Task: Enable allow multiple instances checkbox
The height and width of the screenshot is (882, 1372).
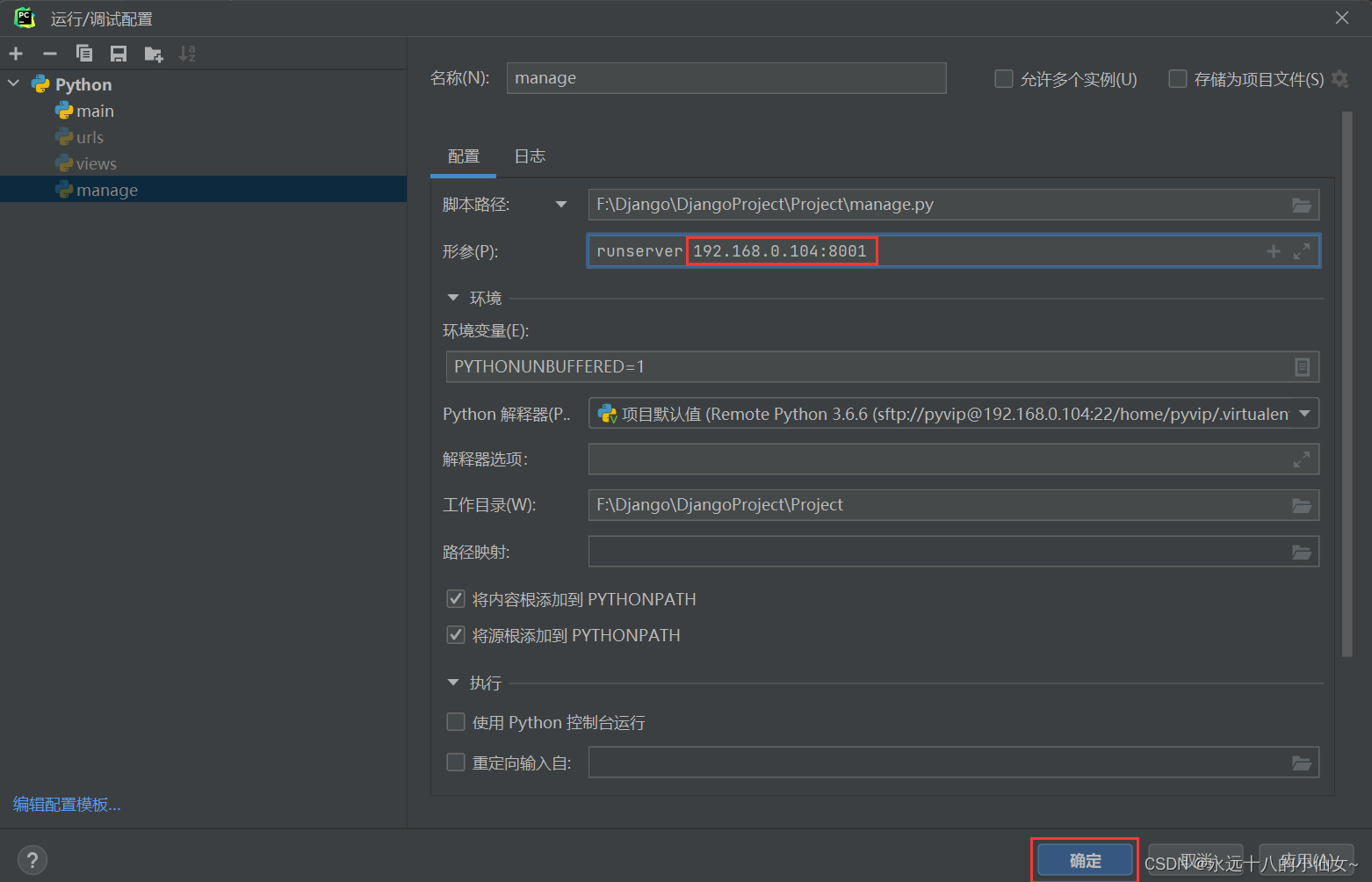Action: pos(1004,79)
